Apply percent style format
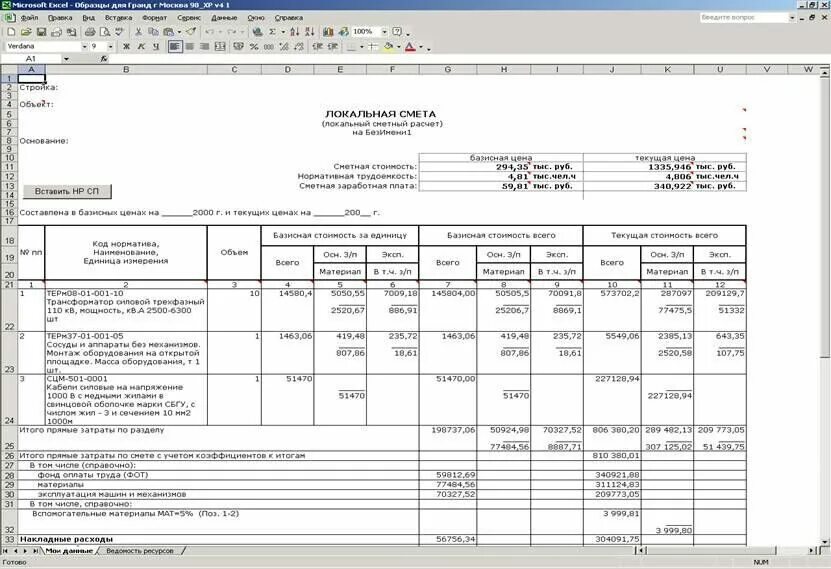The height and width of the screenshot is (569, 831). (x=254, y=47)
